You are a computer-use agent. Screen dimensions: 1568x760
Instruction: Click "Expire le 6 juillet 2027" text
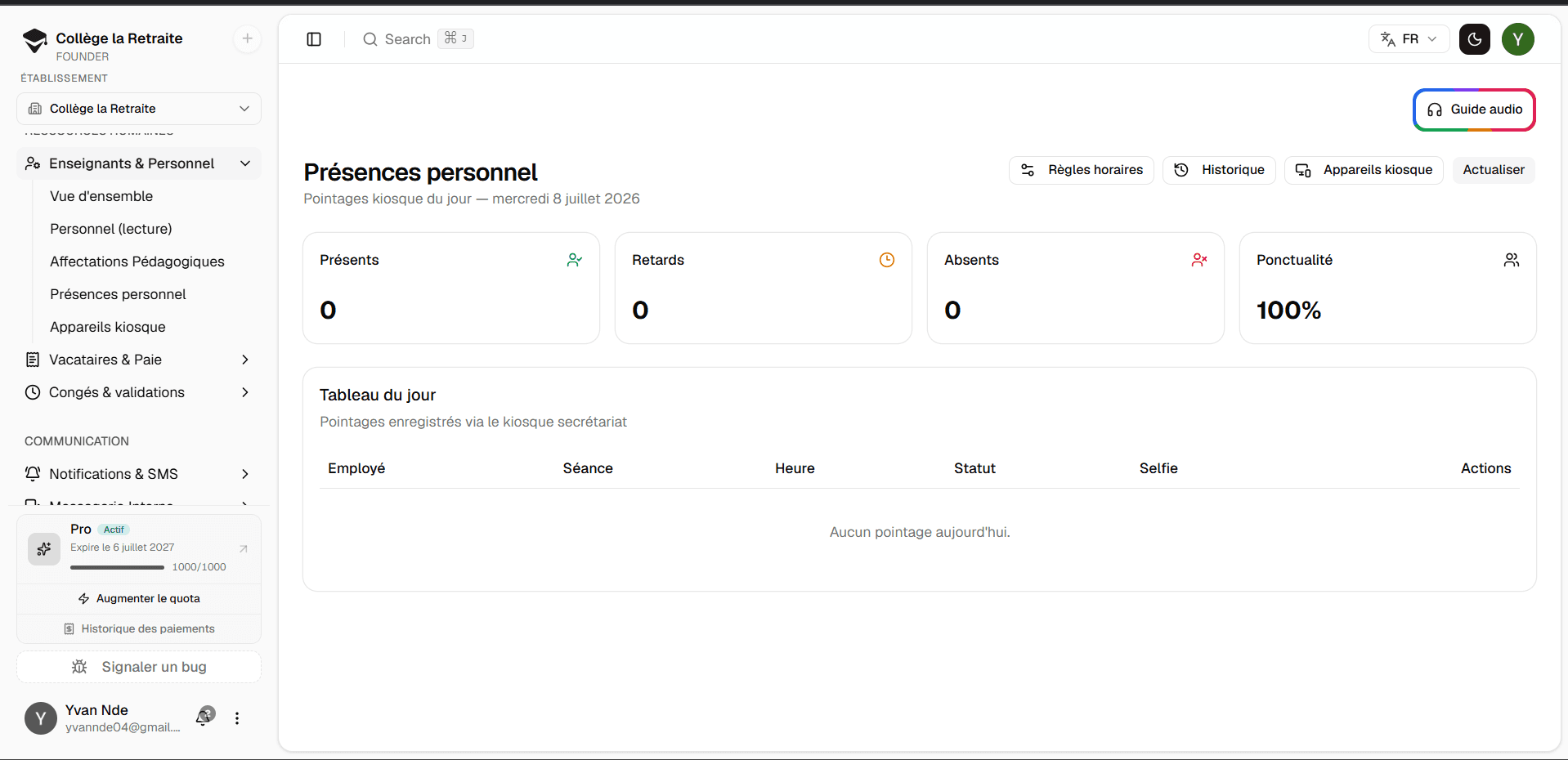[x=122, y=548]
